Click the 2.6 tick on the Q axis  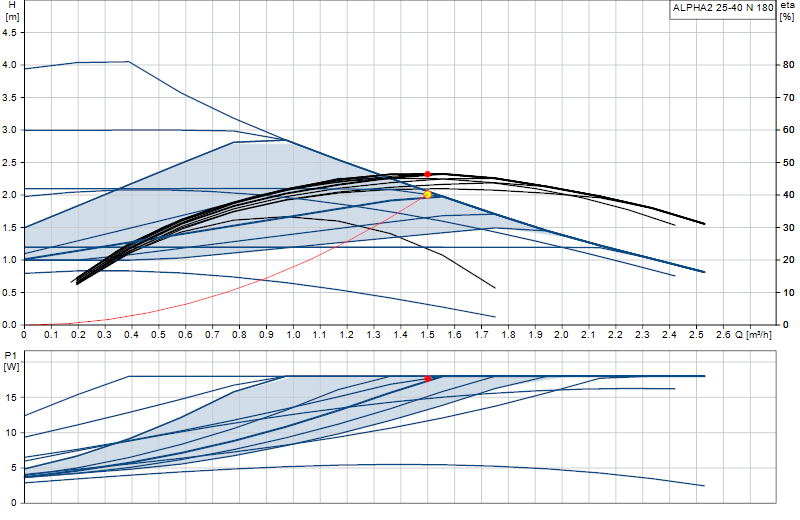click(x=723, y=335)
